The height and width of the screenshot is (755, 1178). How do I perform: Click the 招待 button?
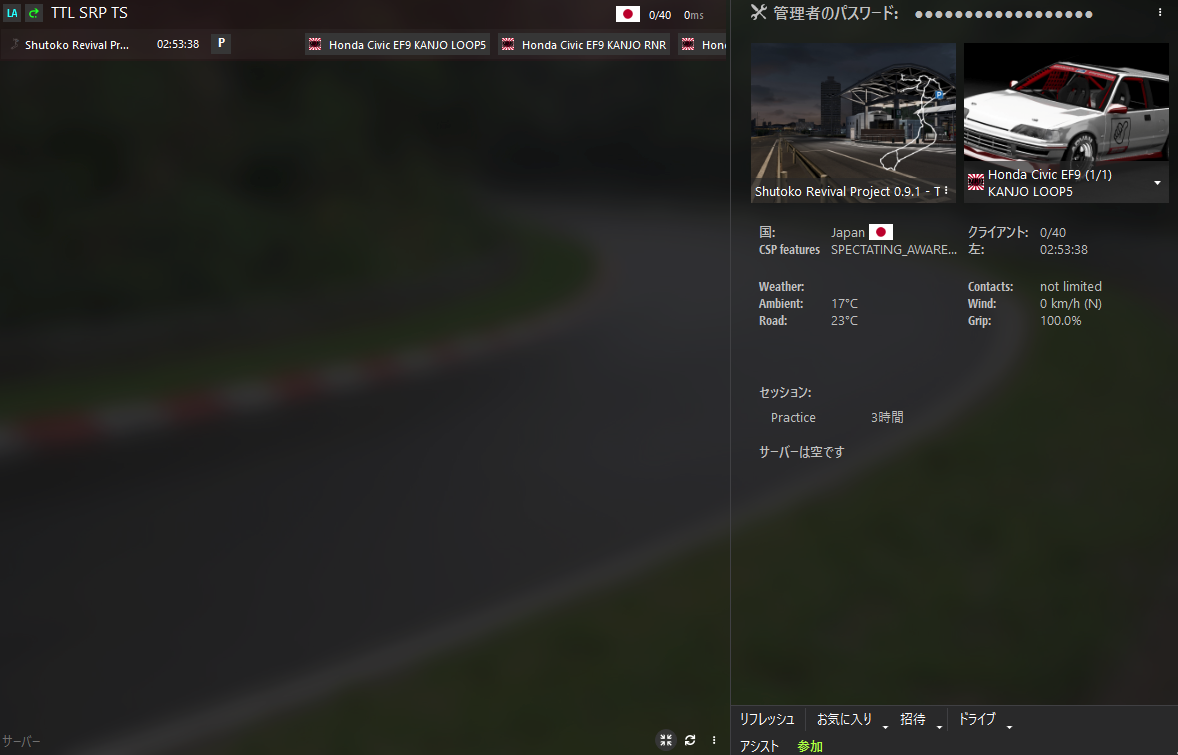913,719
